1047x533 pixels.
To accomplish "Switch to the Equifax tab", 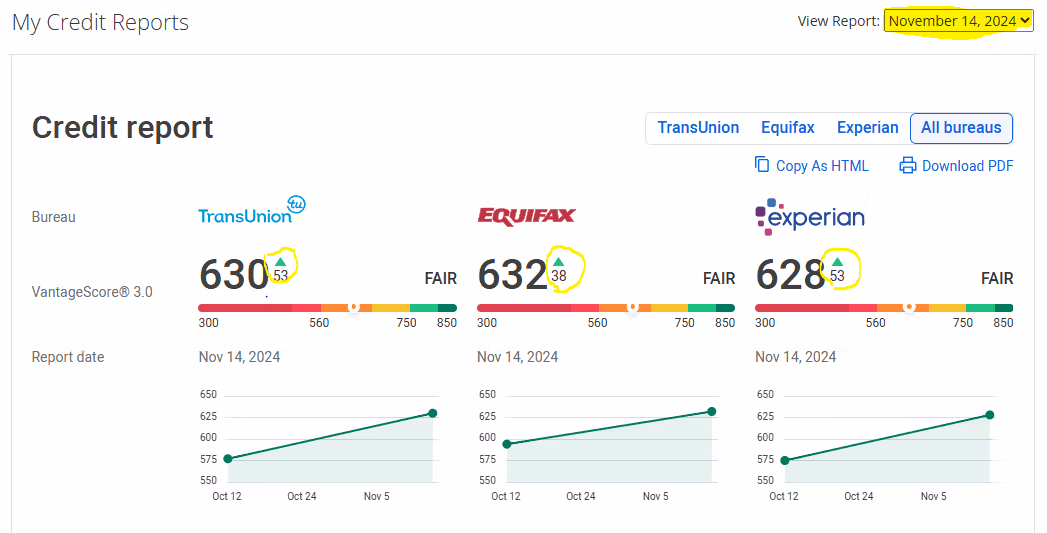I will (787, 128).
